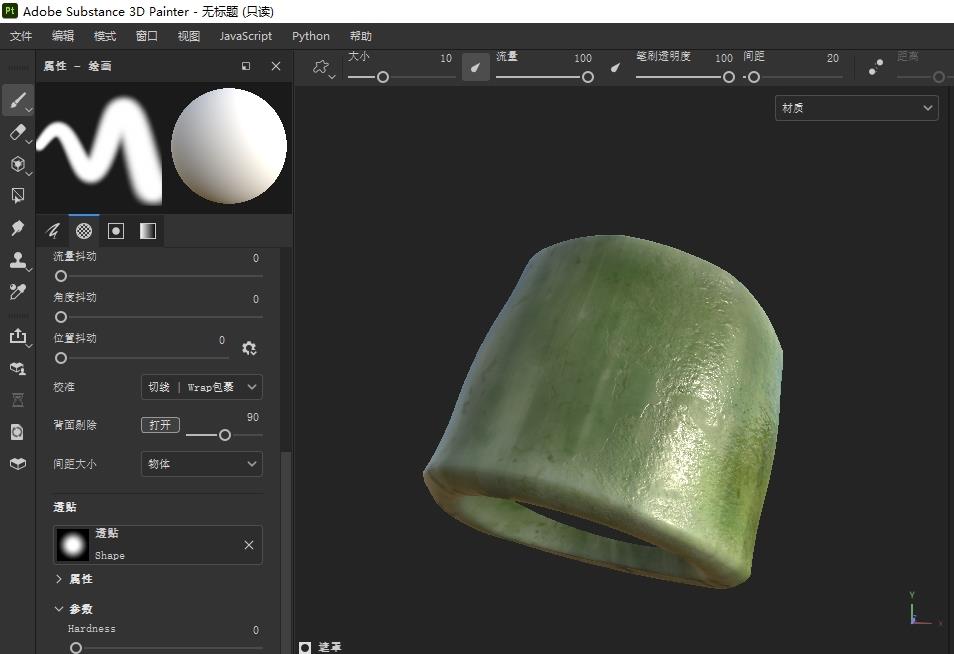Open the 帮助 menu
The image size is (954, 654).
(x=361, y=36)
